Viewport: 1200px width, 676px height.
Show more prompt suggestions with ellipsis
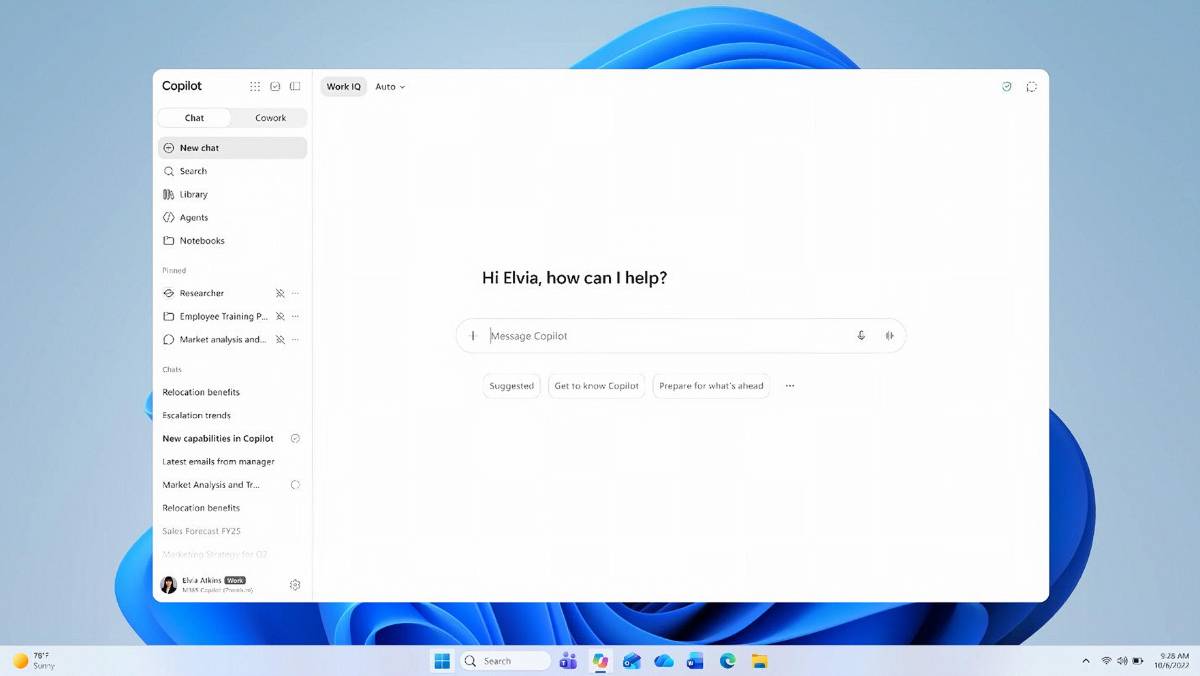click(x=790, y=386)
